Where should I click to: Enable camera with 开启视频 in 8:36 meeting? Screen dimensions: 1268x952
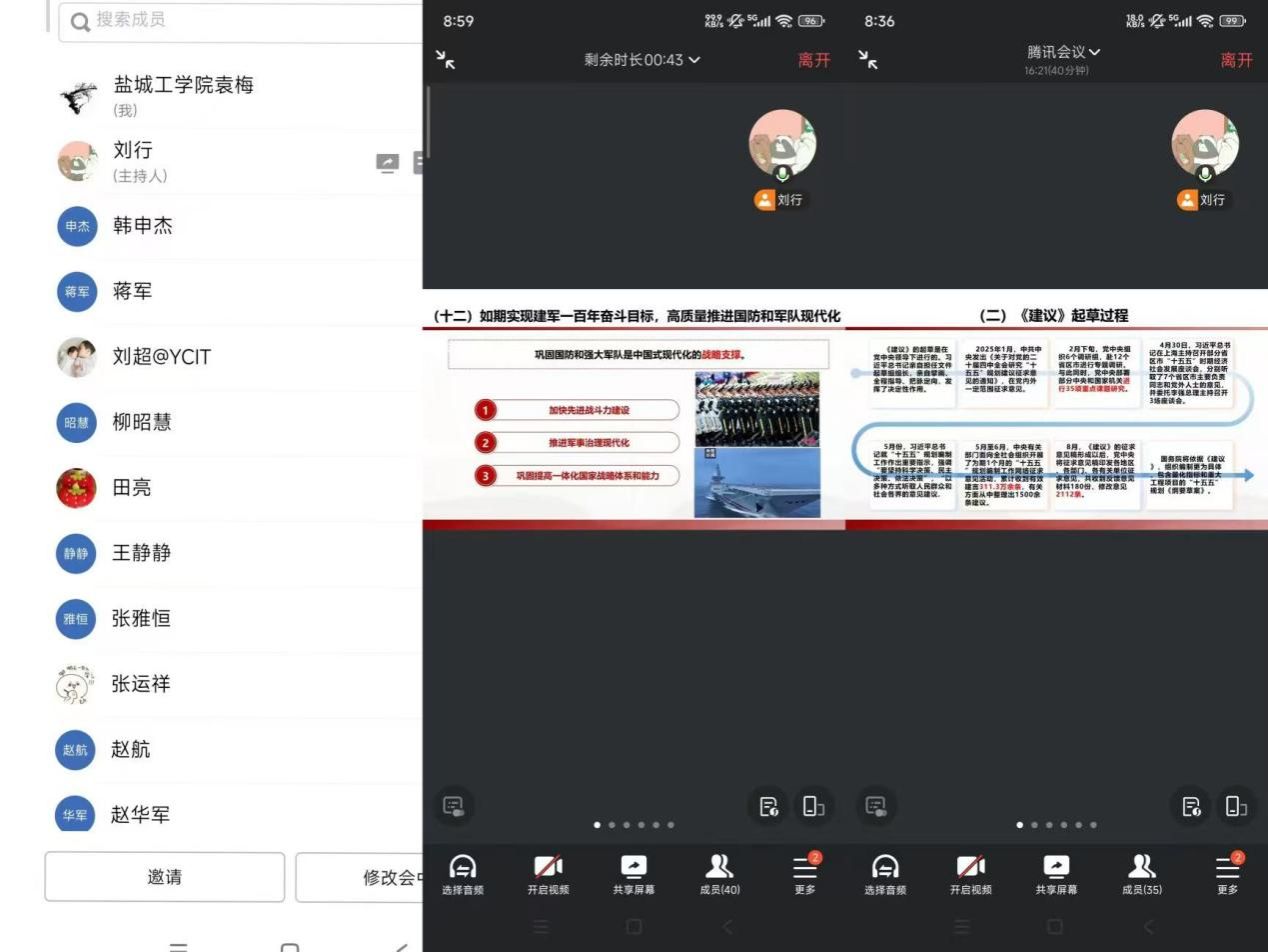pyautogui.click(x=970, y=874)
